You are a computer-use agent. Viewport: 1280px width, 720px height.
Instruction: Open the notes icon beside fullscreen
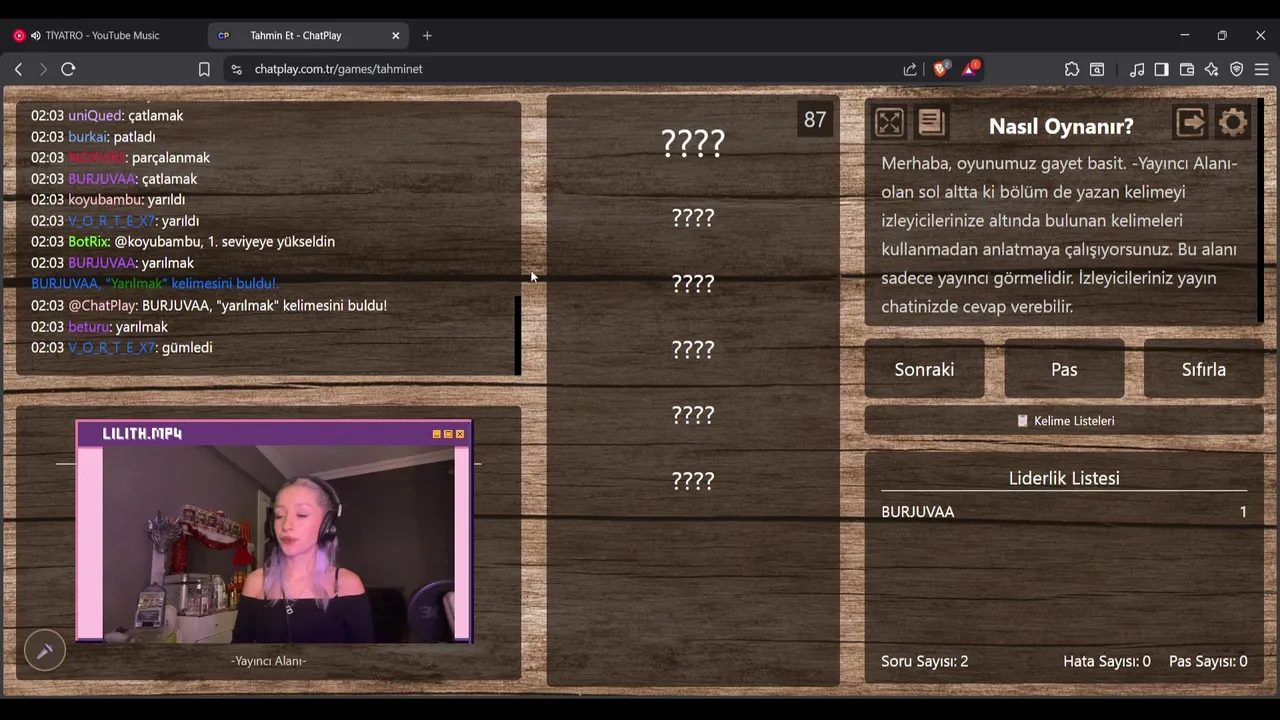931,122
